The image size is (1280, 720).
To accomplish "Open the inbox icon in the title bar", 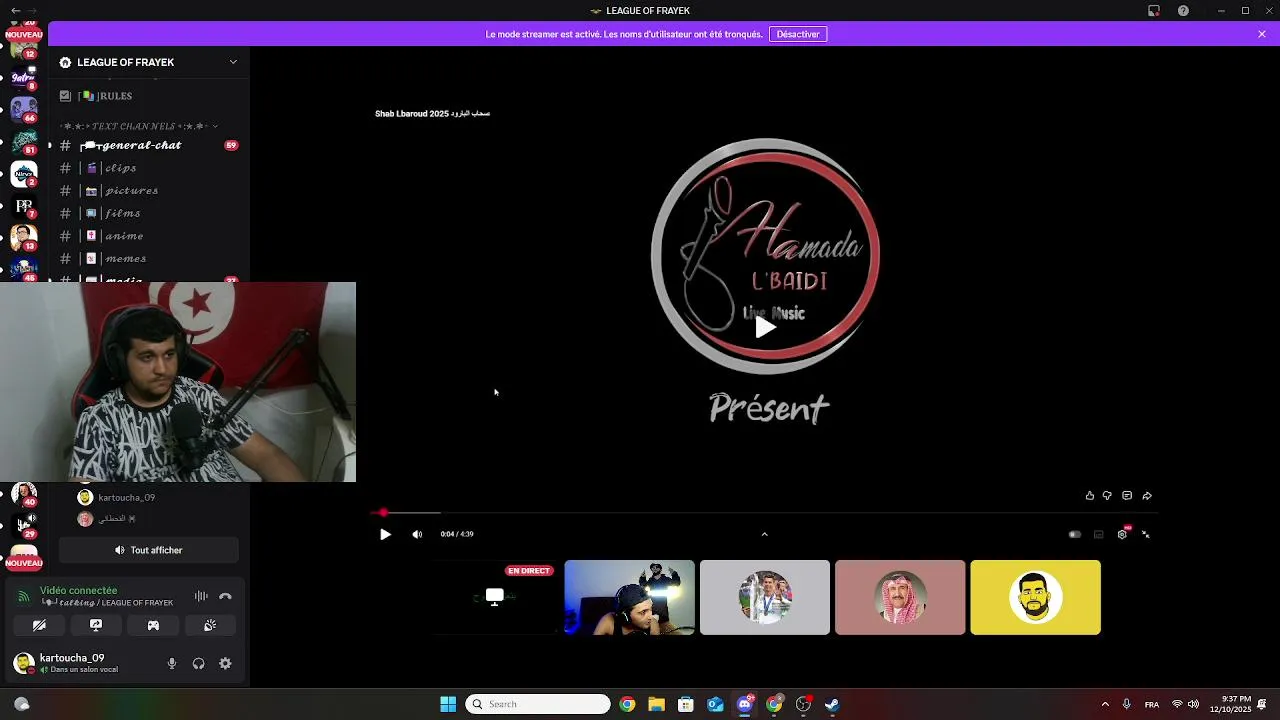I will (1154, 11).
